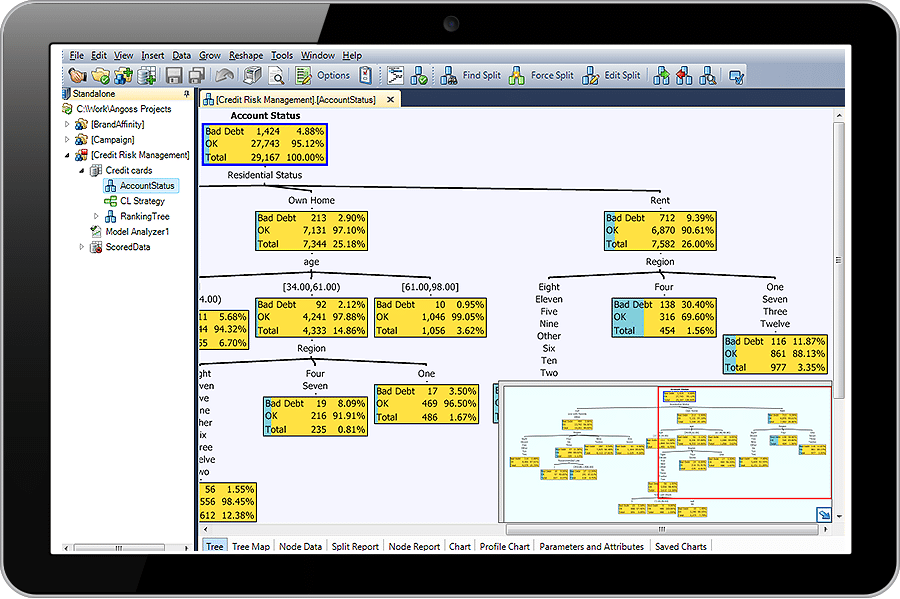The height and width of the screenshot is (599, 900).
Task: Click the Edit Split toolbar icon
Action: [x=592, y=75]
